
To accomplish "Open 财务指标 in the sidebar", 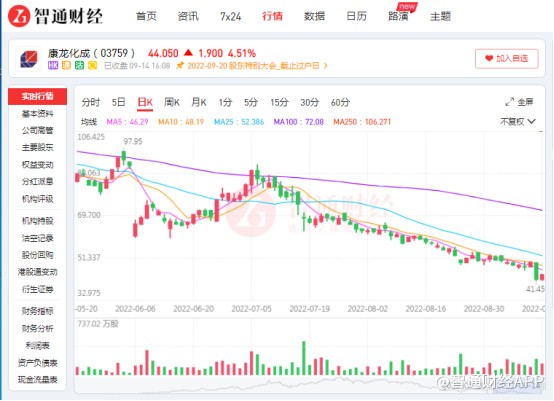I will tap(37, 311).
